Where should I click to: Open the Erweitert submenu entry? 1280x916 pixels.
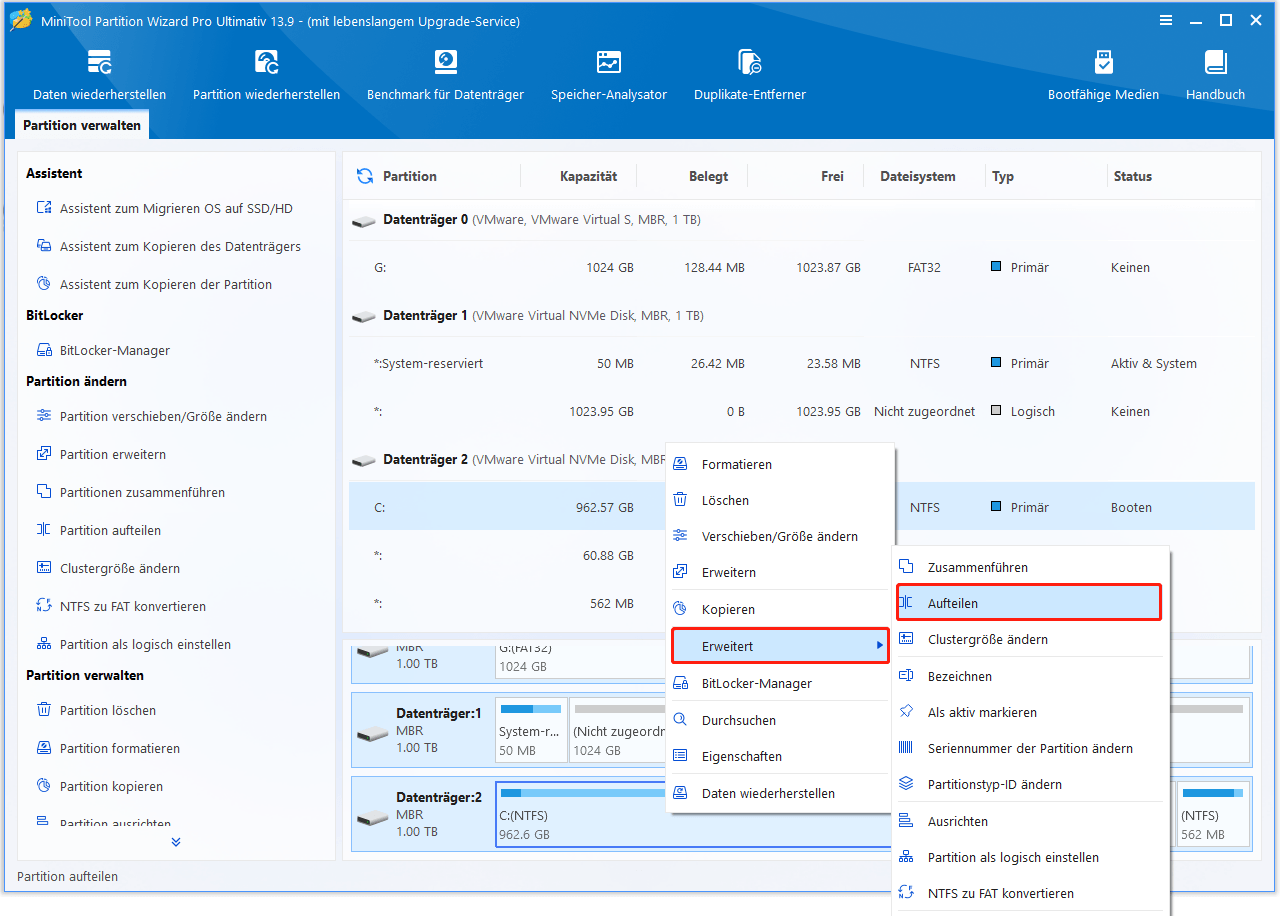(x=779, y=646)
